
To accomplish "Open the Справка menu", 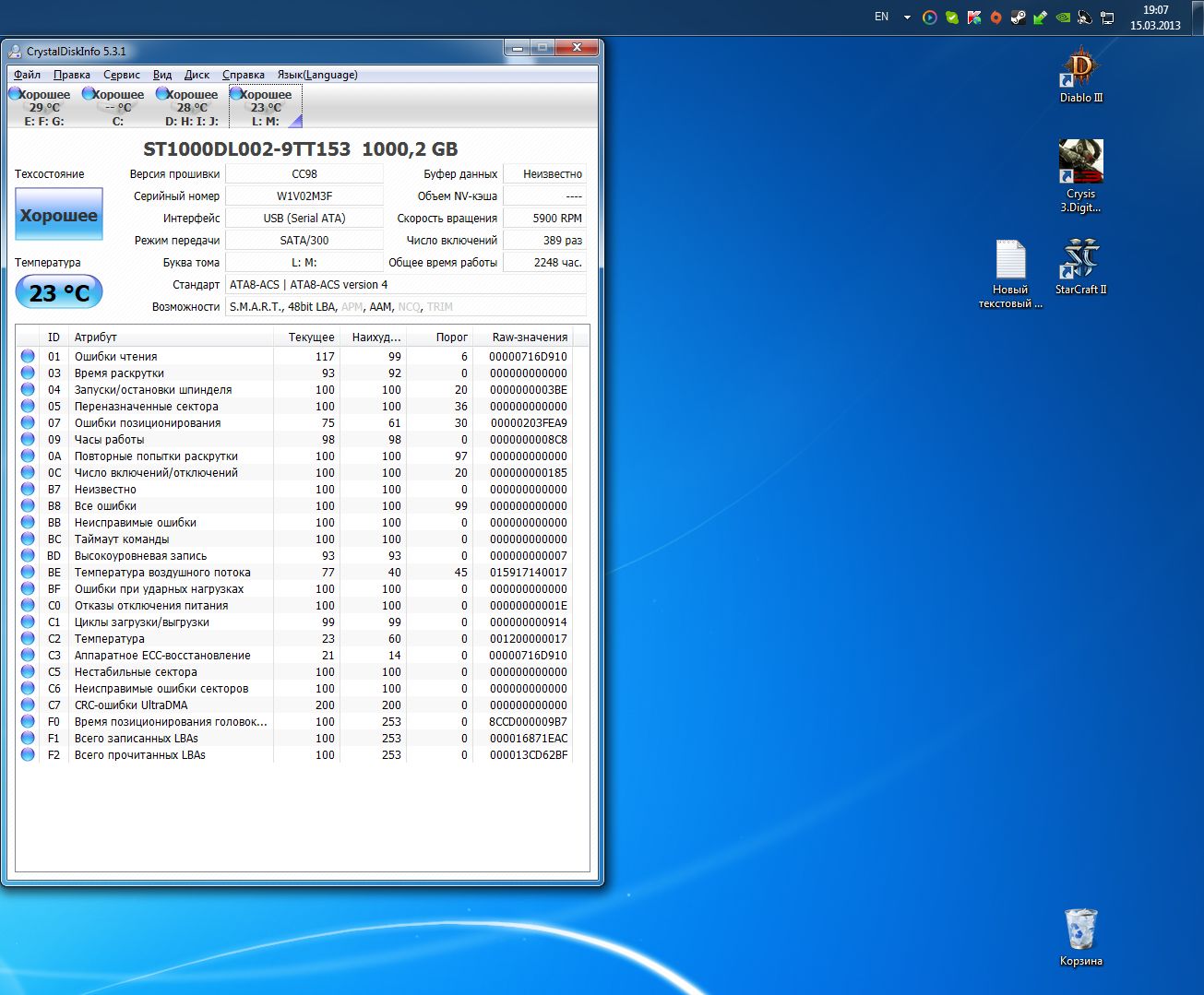I will (x=244, y=75).
